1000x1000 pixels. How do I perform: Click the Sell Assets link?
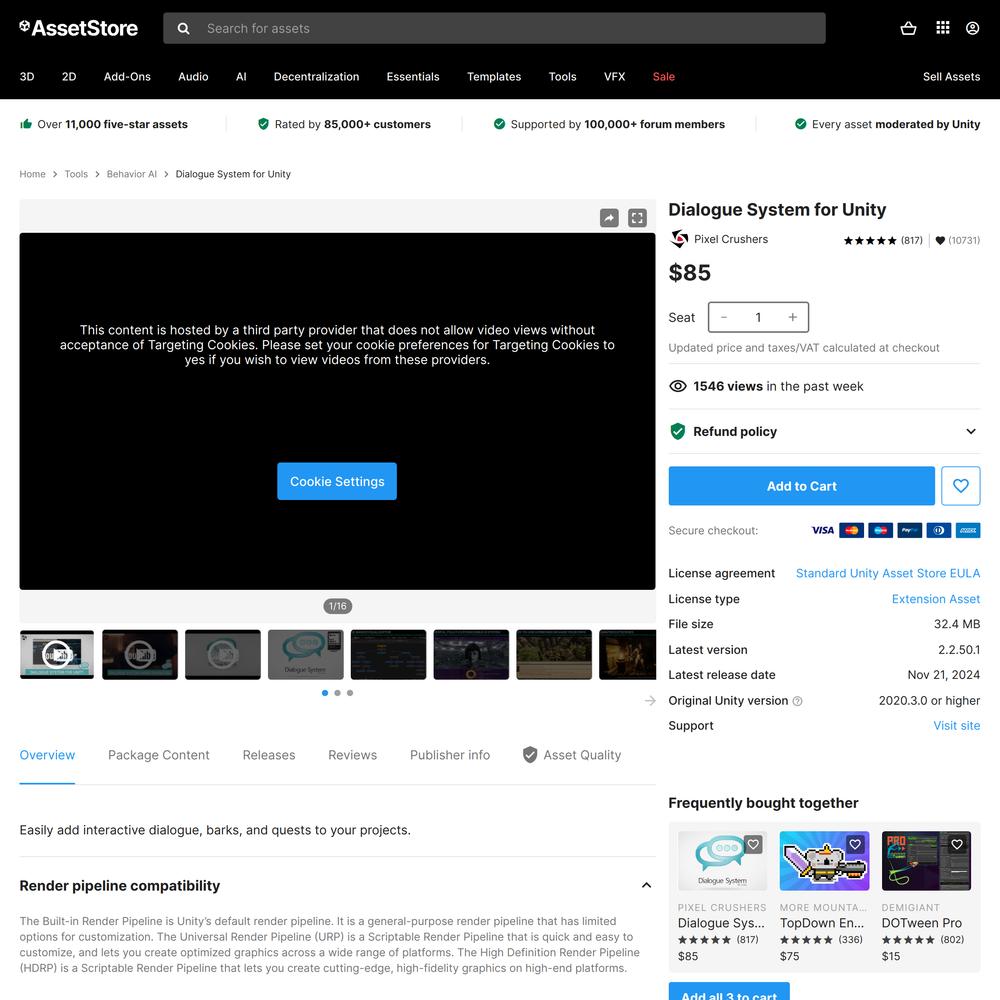[x=951, y=77]
